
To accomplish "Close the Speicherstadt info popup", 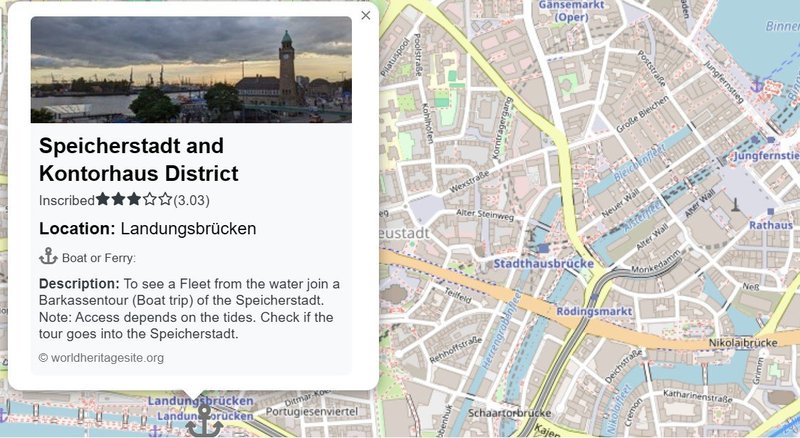I will point(365,15).
